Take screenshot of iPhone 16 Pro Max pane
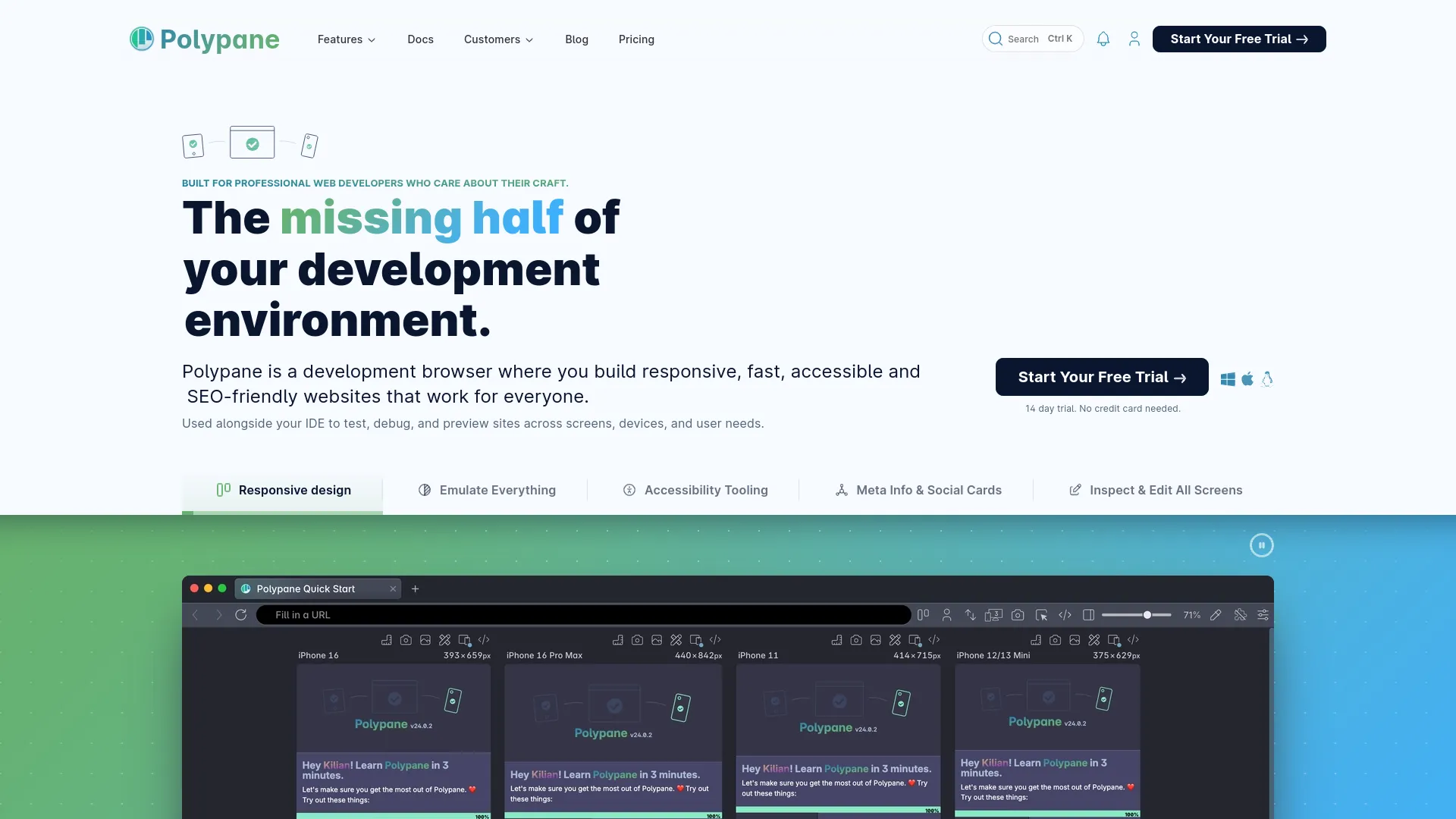This screenshot has width=1456, height=819. tap(637, 640)
